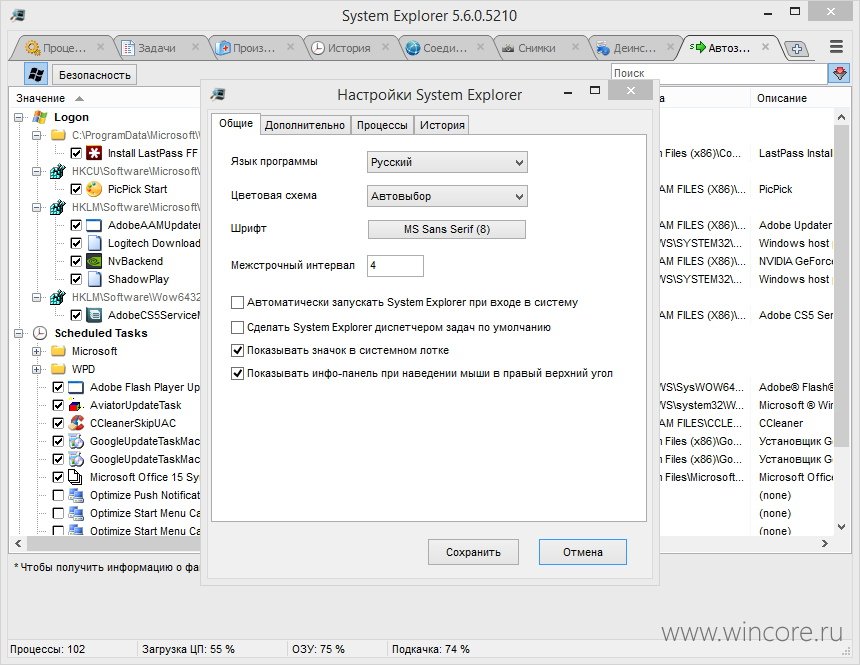
Task: Open the Windows logo system menu button
Action: (x=36, y=74)
